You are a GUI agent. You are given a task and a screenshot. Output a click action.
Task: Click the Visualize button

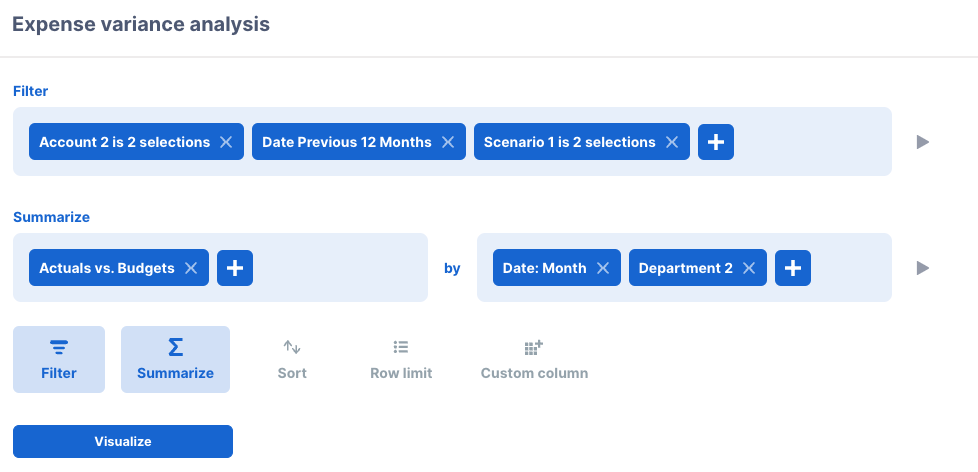[123, 441]
